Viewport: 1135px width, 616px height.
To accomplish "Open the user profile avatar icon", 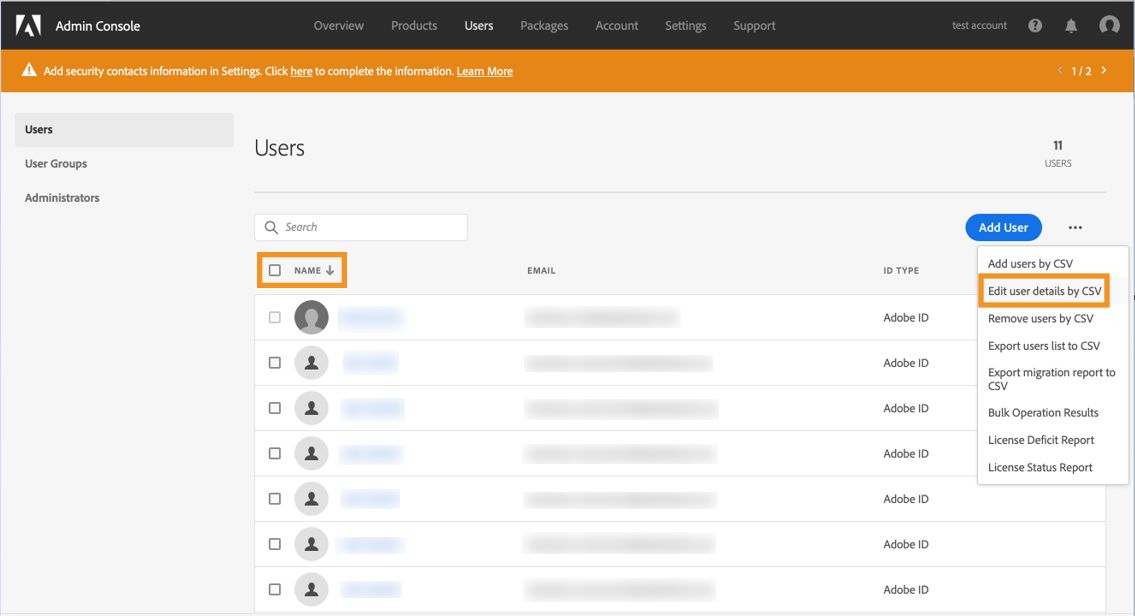I will point(1109,25).
